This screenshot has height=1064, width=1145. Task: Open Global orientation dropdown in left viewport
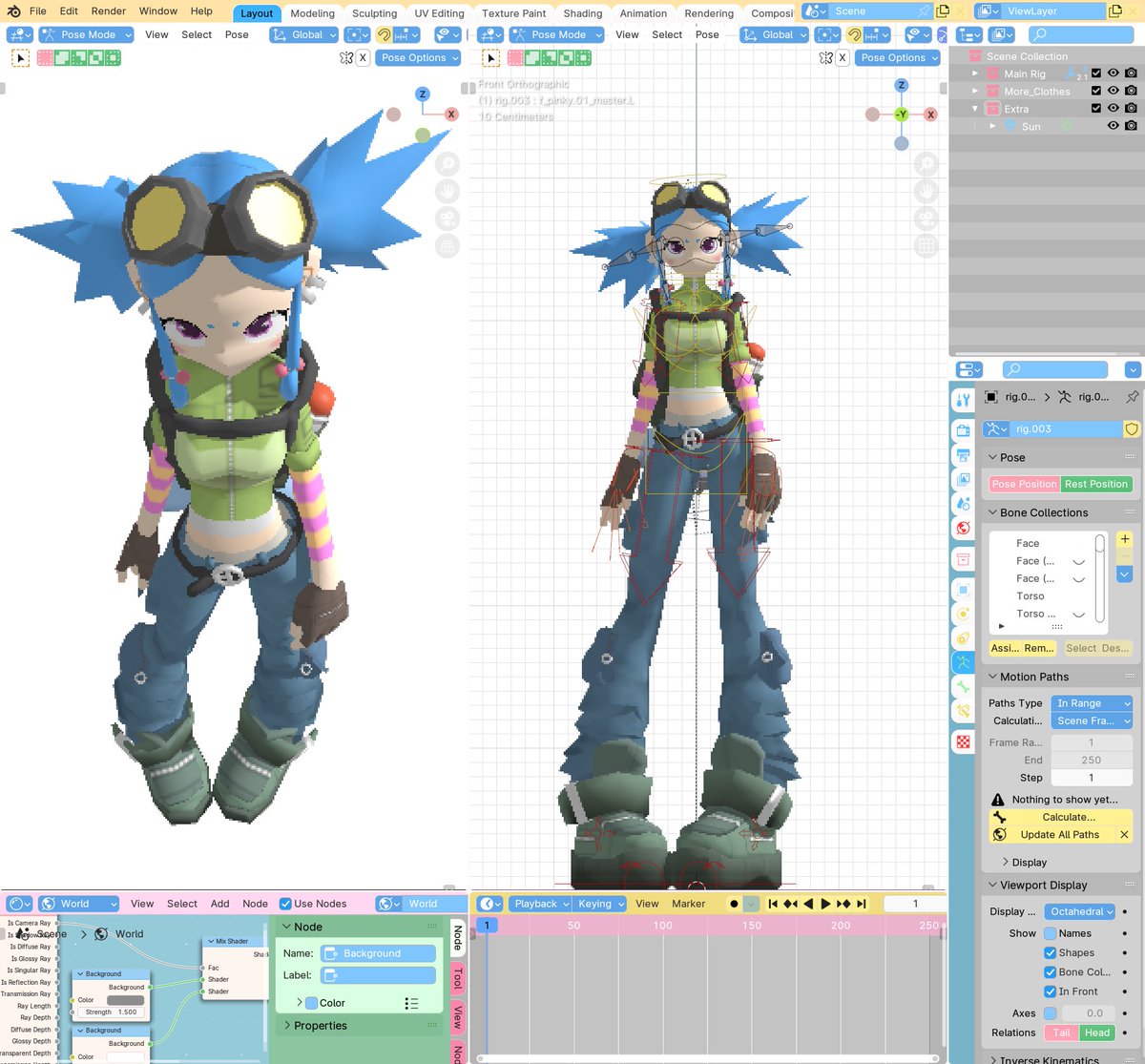[x=304, y=34]
